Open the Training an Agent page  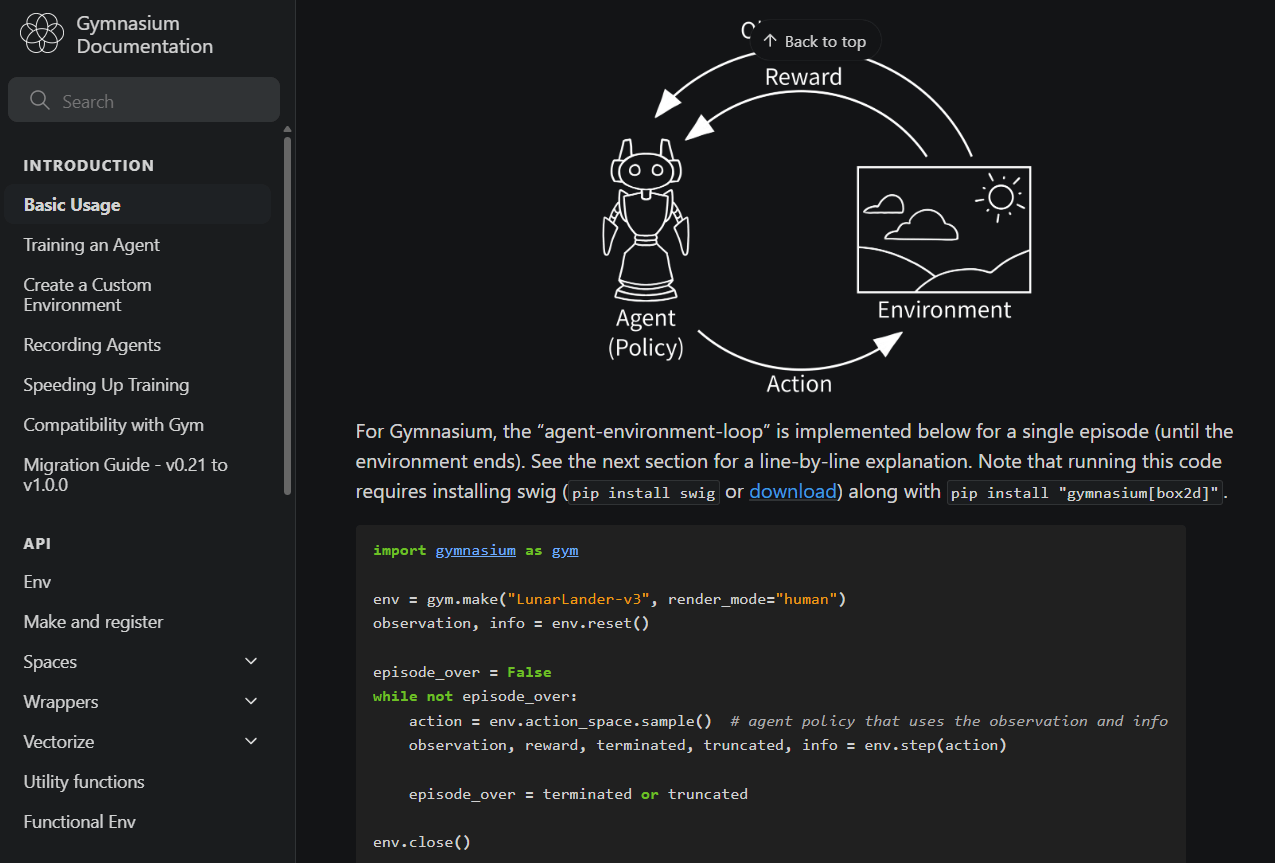click(x=92, y=245)
